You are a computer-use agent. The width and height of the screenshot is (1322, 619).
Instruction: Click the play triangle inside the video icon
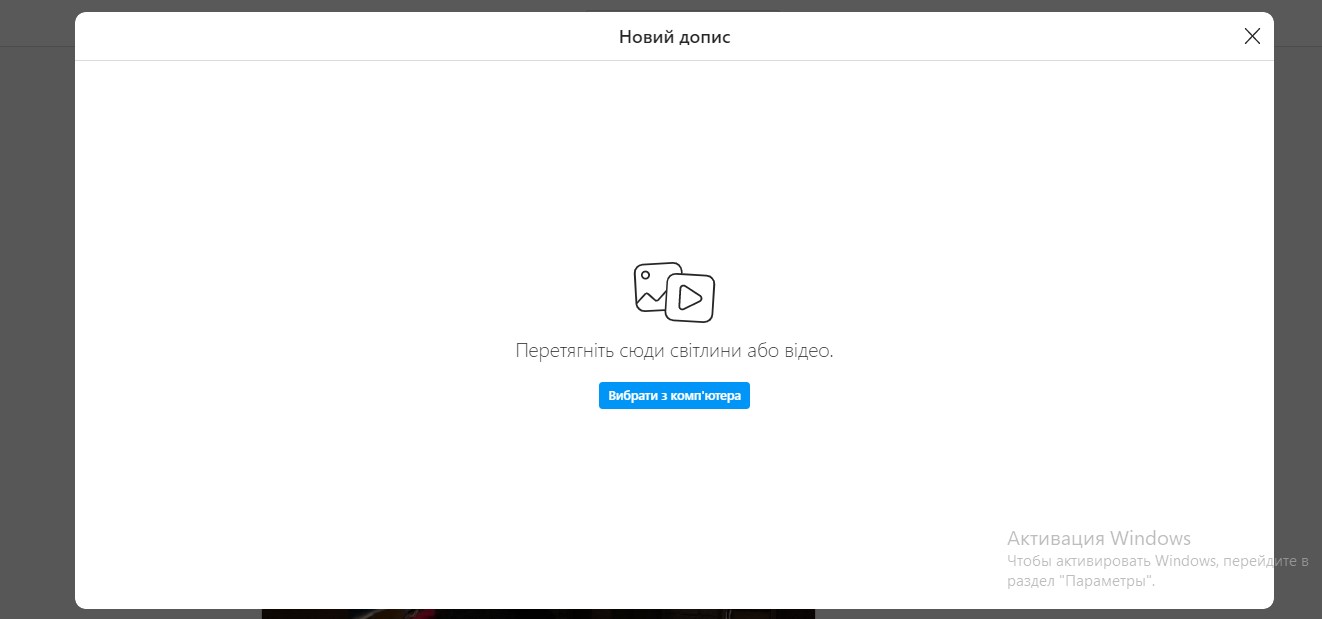point(689,297)
